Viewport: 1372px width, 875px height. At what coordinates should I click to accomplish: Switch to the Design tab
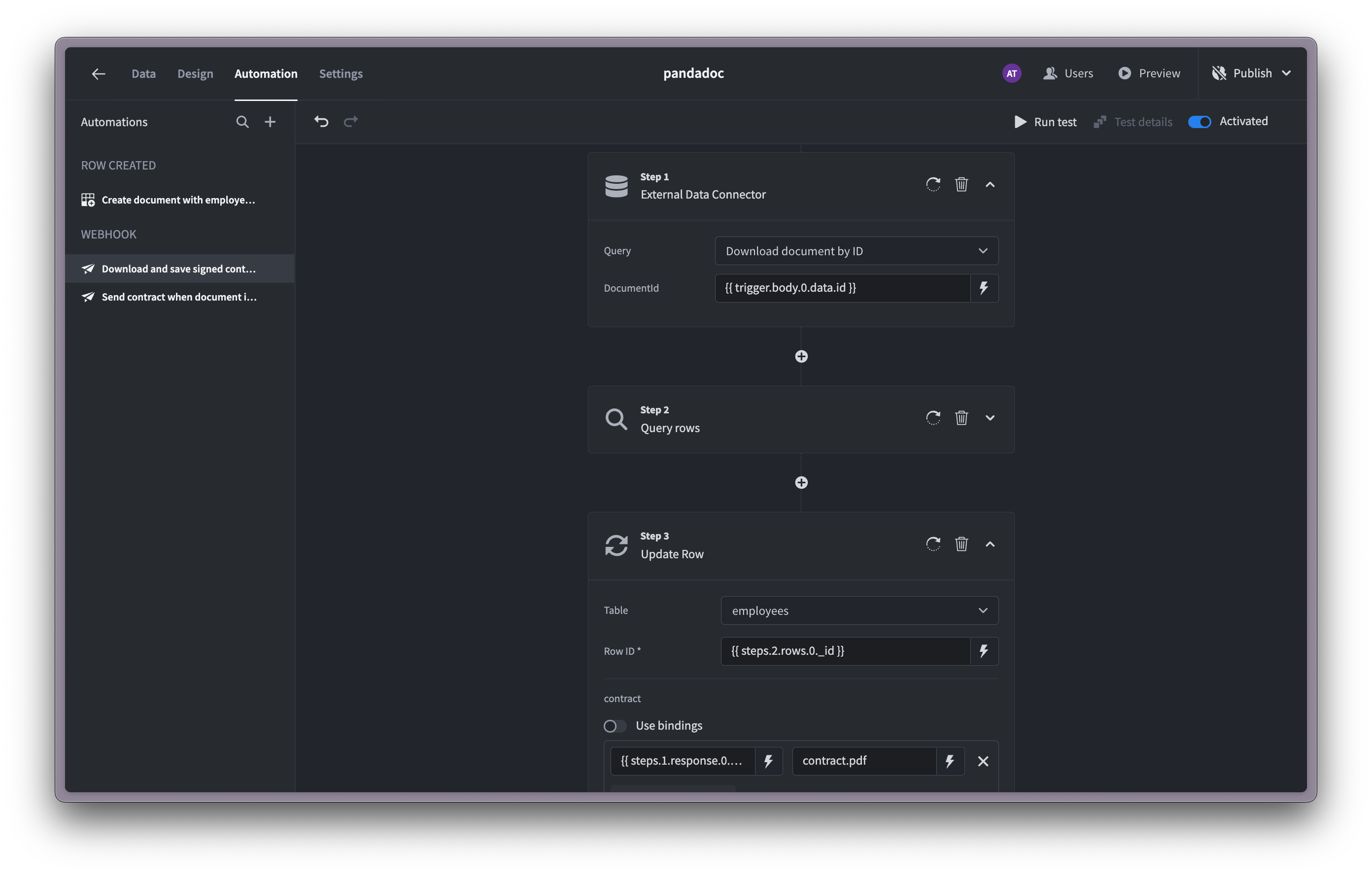195,73
